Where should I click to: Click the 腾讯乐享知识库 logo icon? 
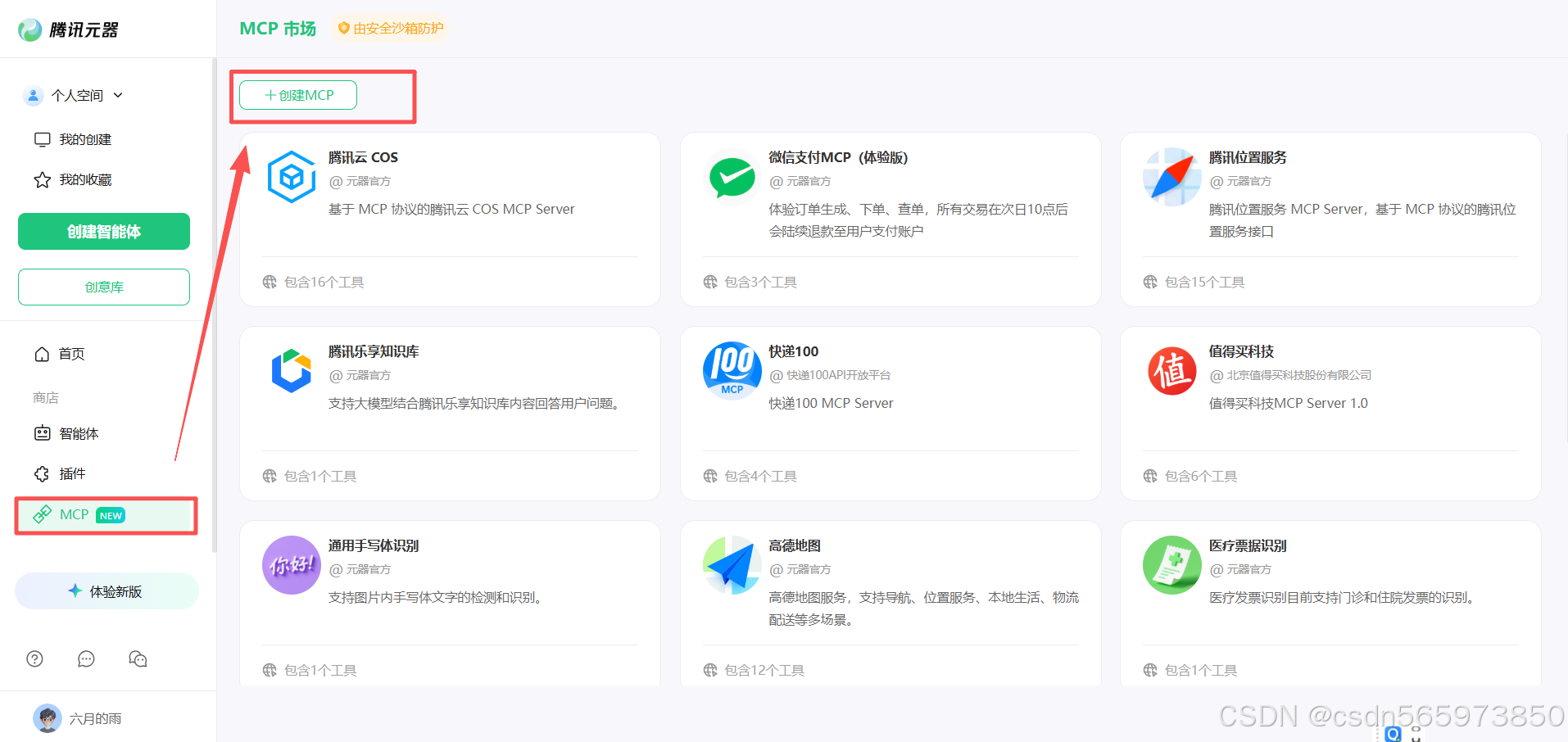coord(292,371)
